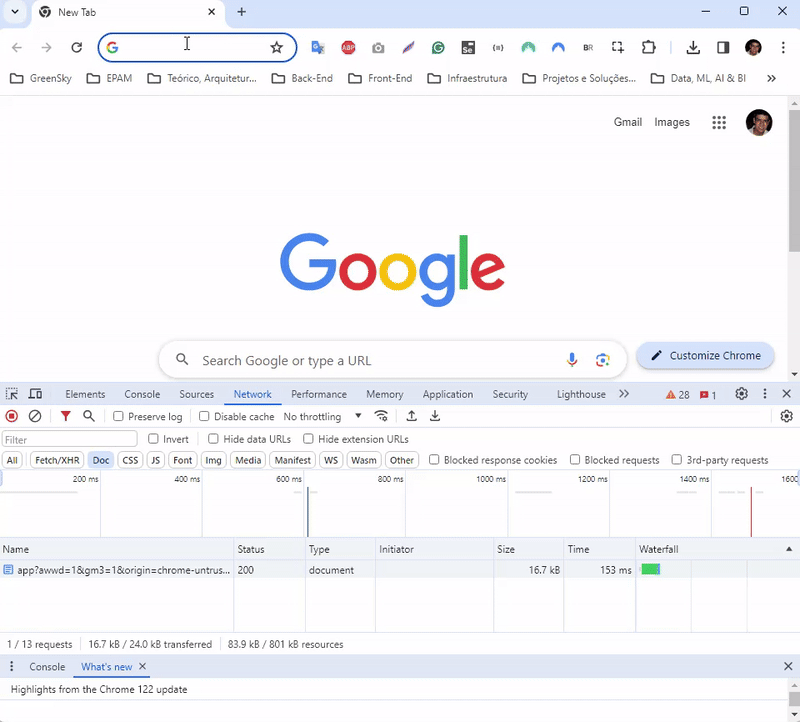The image size is (800, 722).
Task: Open the Google Translate extension icon
Action: 318,47
